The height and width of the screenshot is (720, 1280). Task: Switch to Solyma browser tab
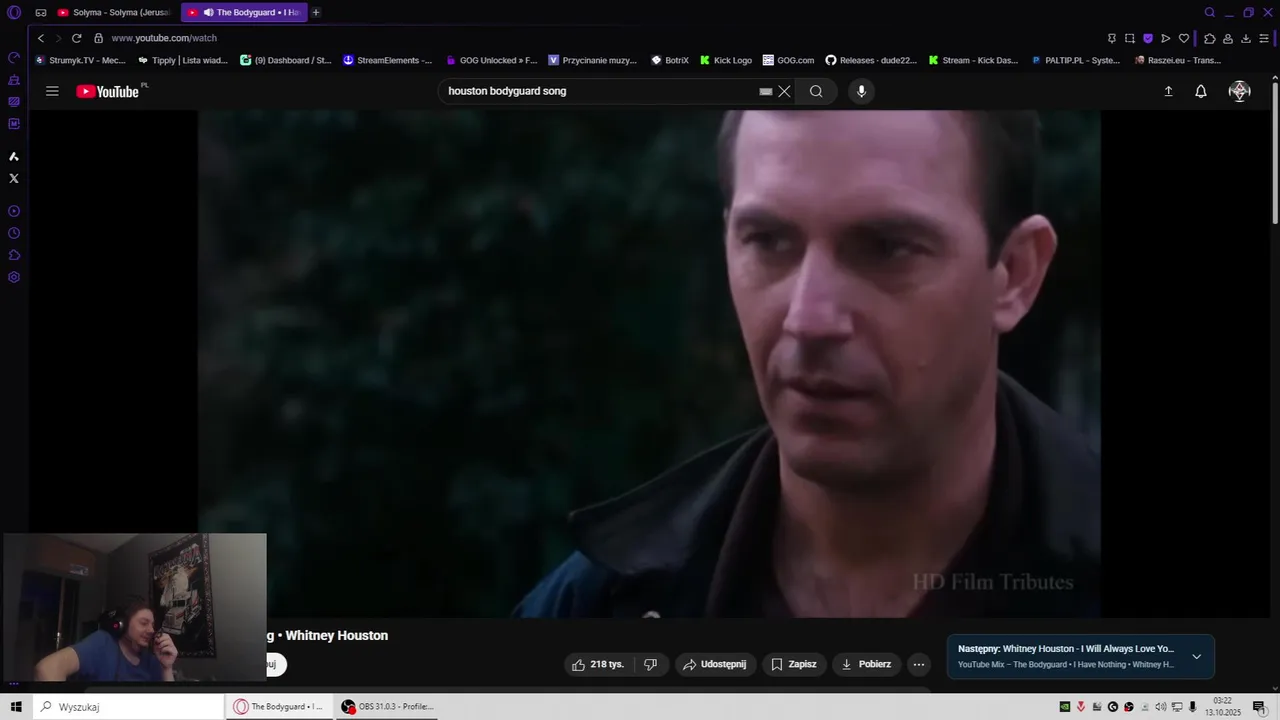point(113,12)
